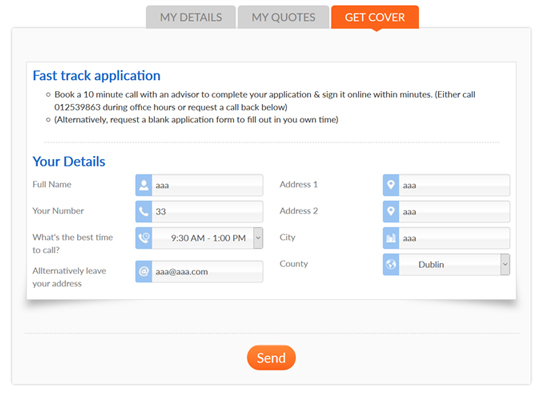Viewport: 542px width, 398px height.
Task: Click the 'Address 1' label
Action: point(299,184)
